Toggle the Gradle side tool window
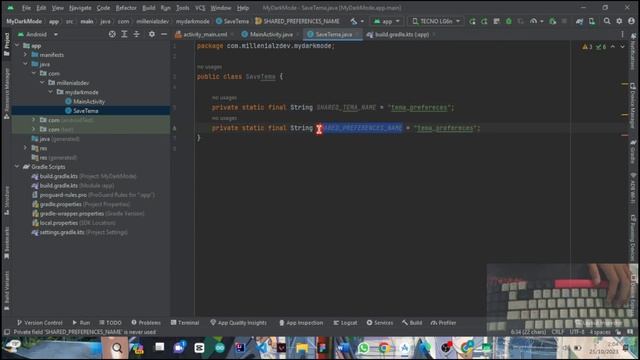The image size is (640, 360). coord(633,152)
